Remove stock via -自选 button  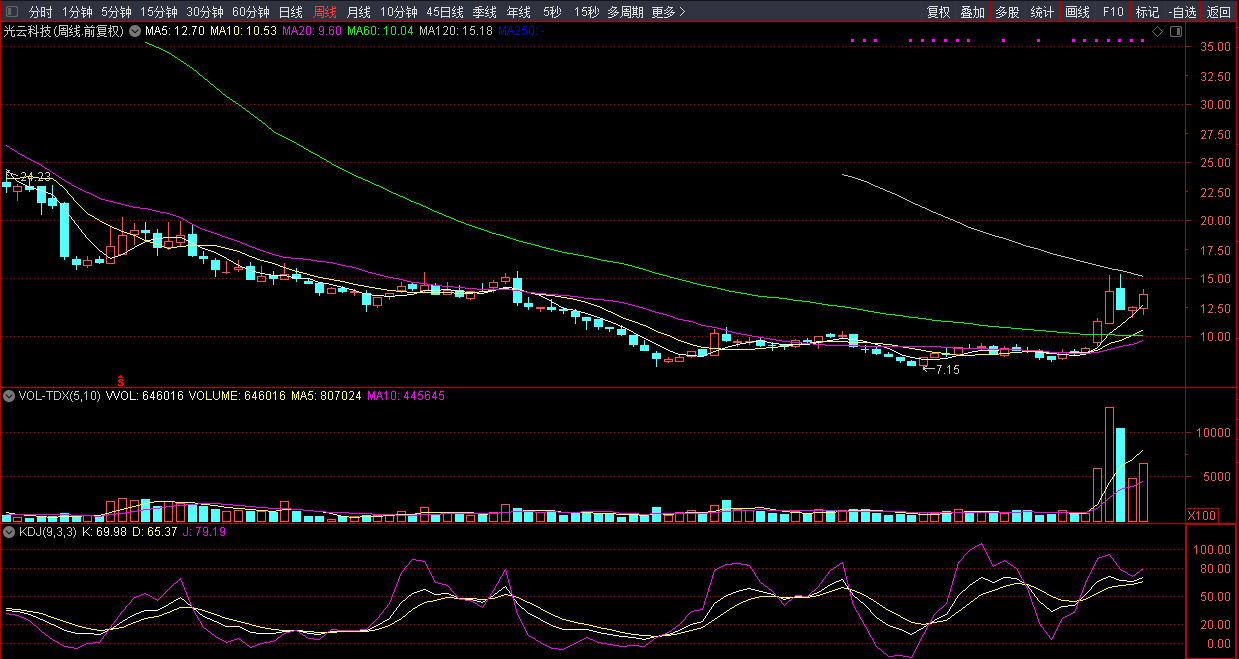[1182, 12]
